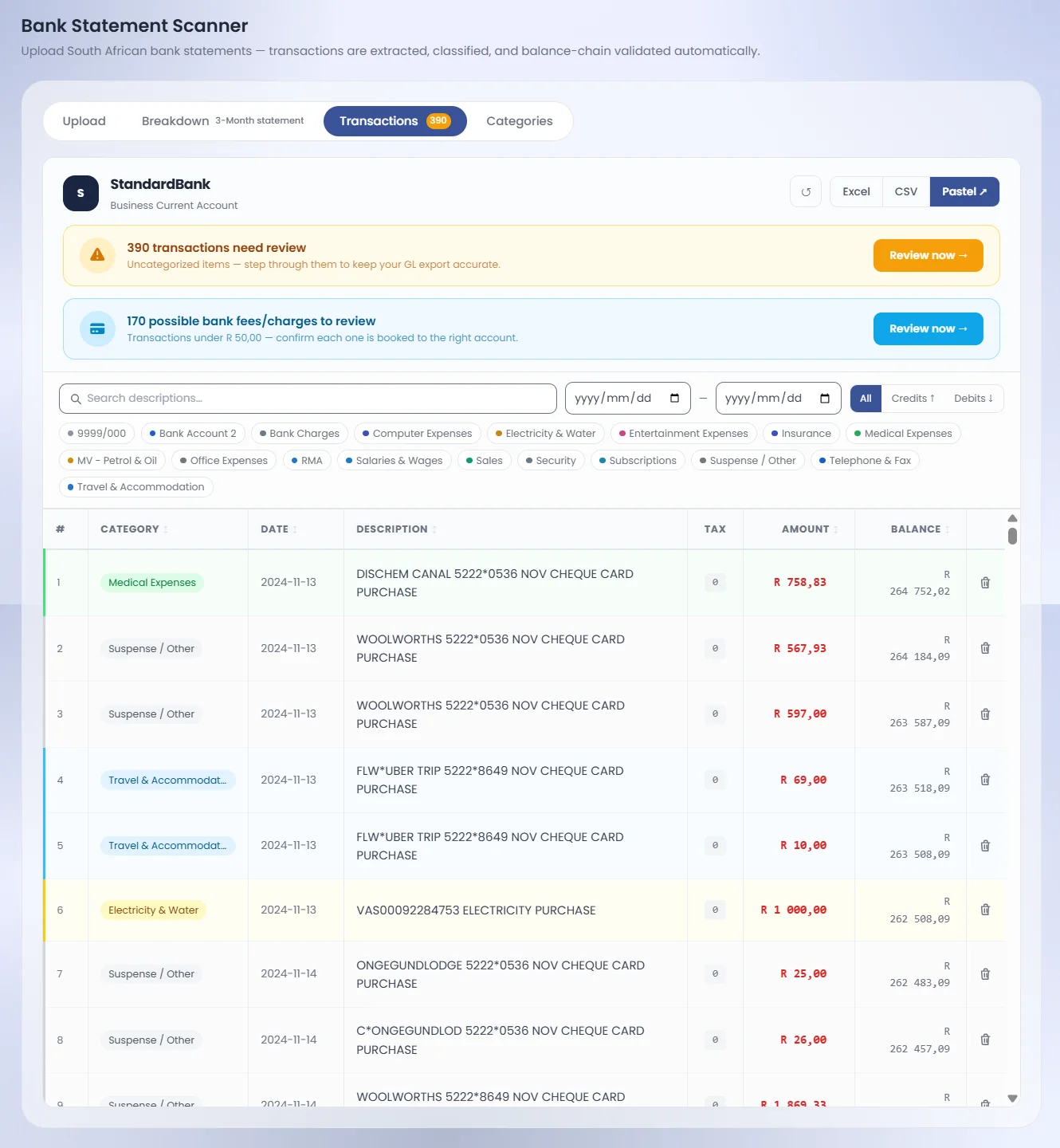This screenshot has width=1060, height=1148.
Task: Delete the ONGEGUNDLODGE R 25,00 row
Action: click(x=985, y=974)
